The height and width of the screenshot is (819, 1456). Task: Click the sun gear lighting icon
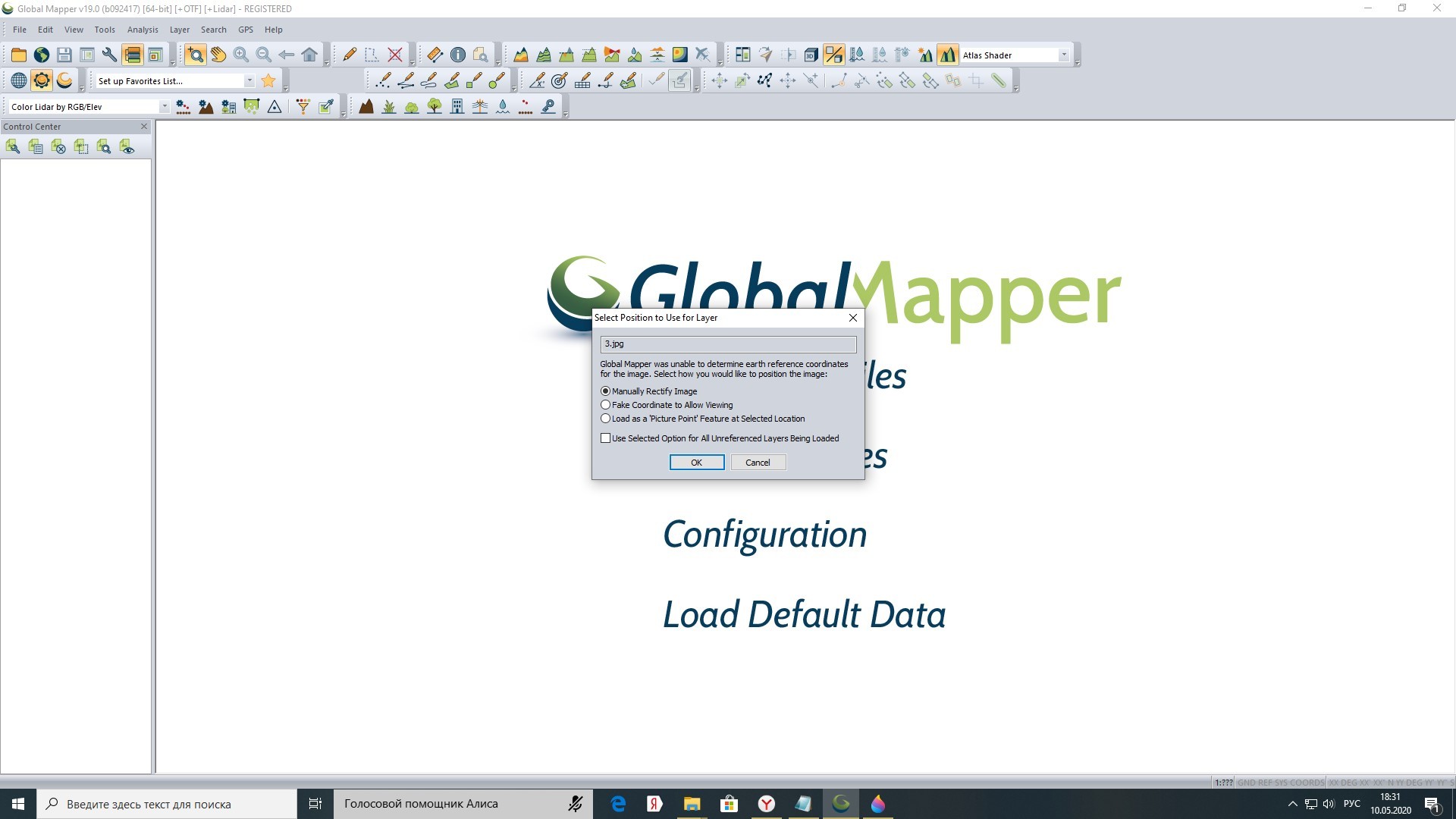point(42,80)
